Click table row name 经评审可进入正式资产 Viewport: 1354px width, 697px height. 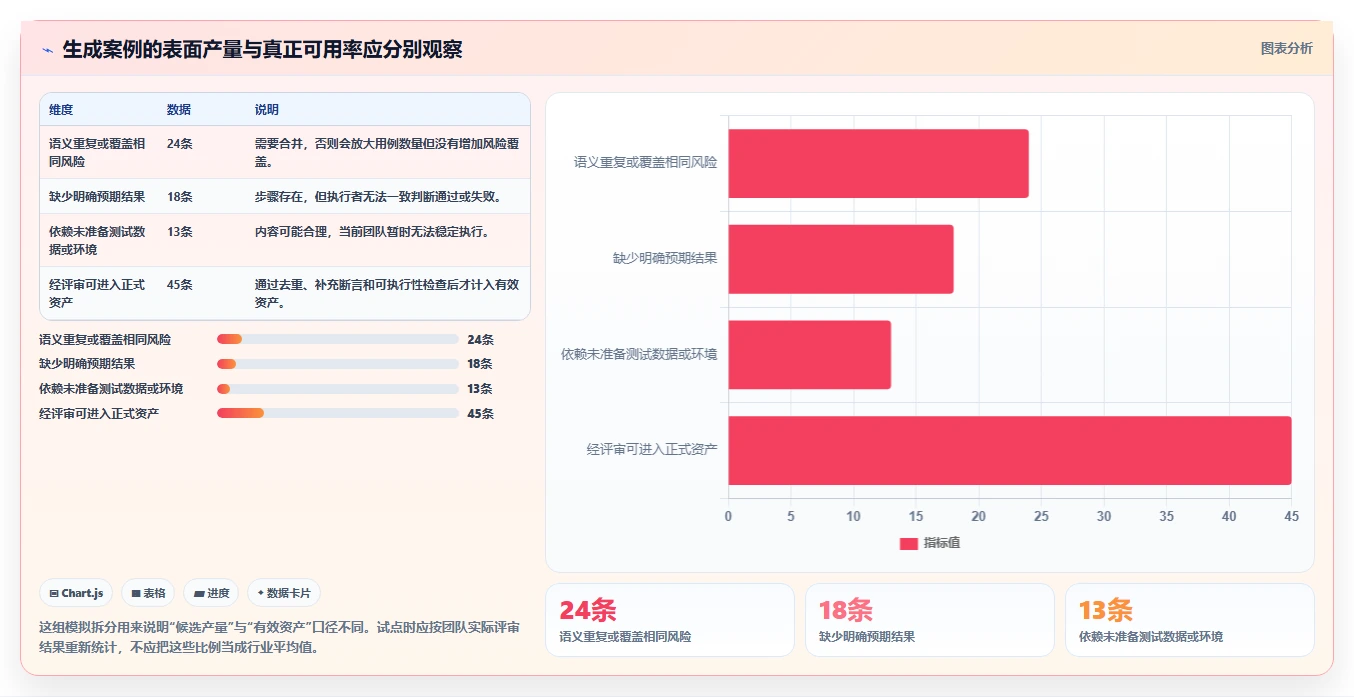[97, 294]
